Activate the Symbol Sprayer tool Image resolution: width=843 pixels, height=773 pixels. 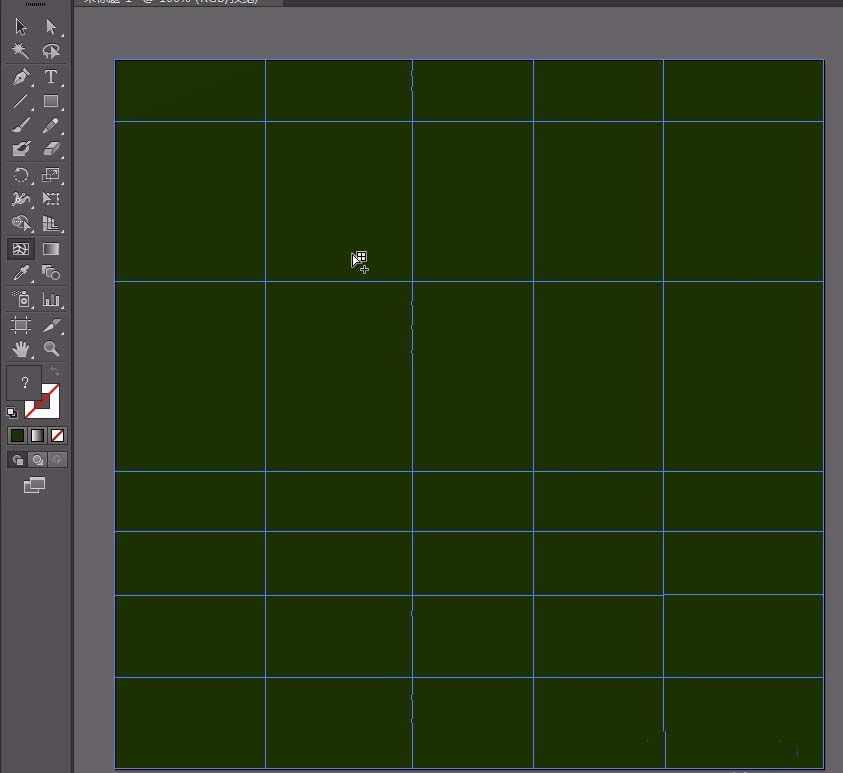click(x=21, y=299)
